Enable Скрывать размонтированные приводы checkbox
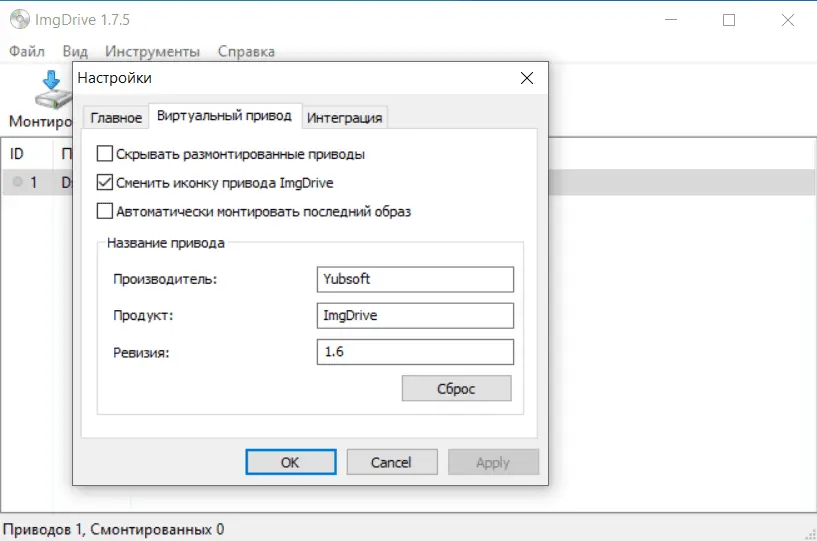The height and width of the screenshot is (541, 817). tap(105, 154)
